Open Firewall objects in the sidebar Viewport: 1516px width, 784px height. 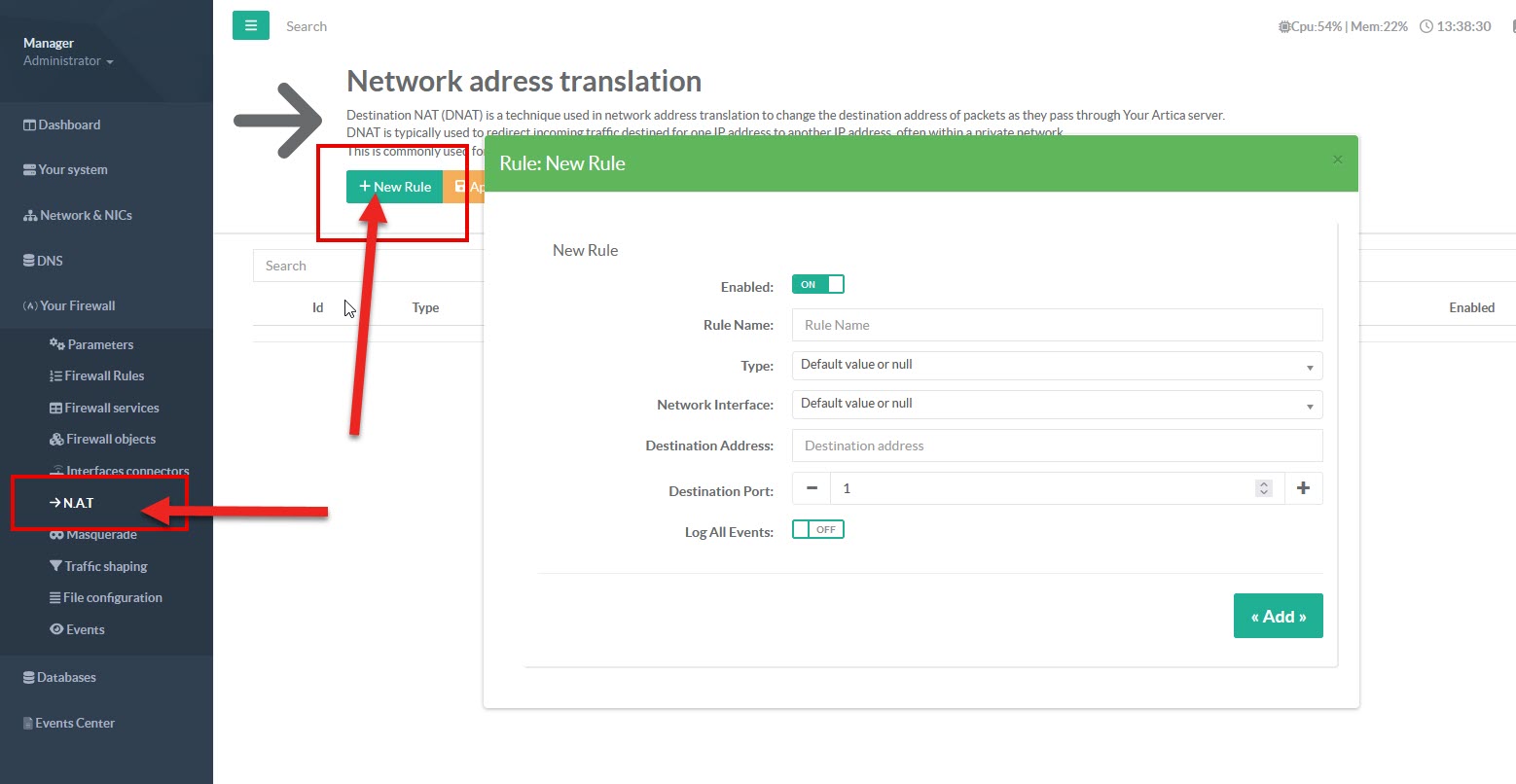pyautogui.click(x=110, y=439)
